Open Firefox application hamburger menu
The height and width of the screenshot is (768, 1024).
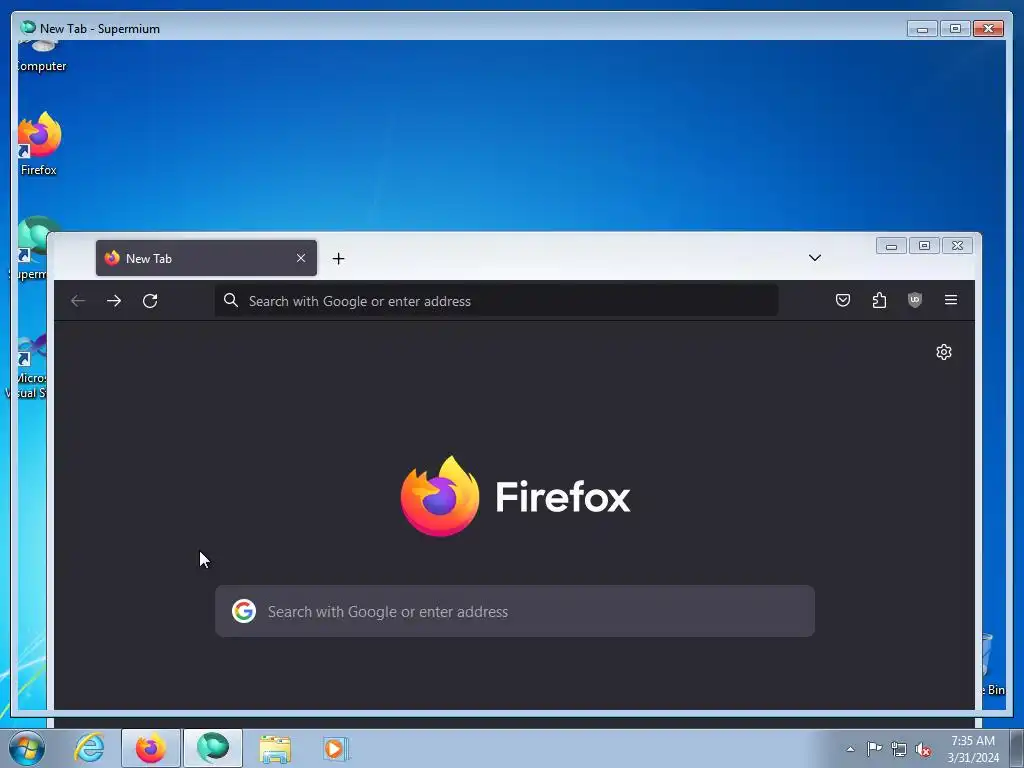tap(951, 300)
